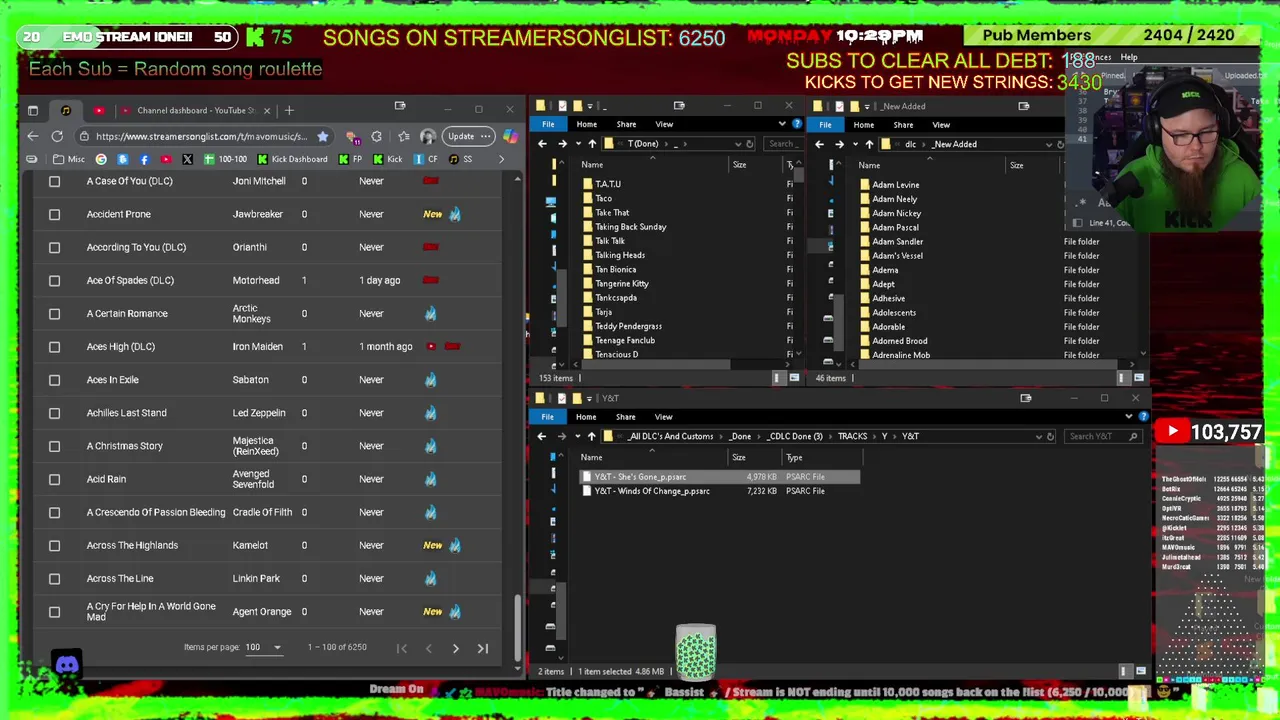Expand the ribbon in T(Done) window

782,124
